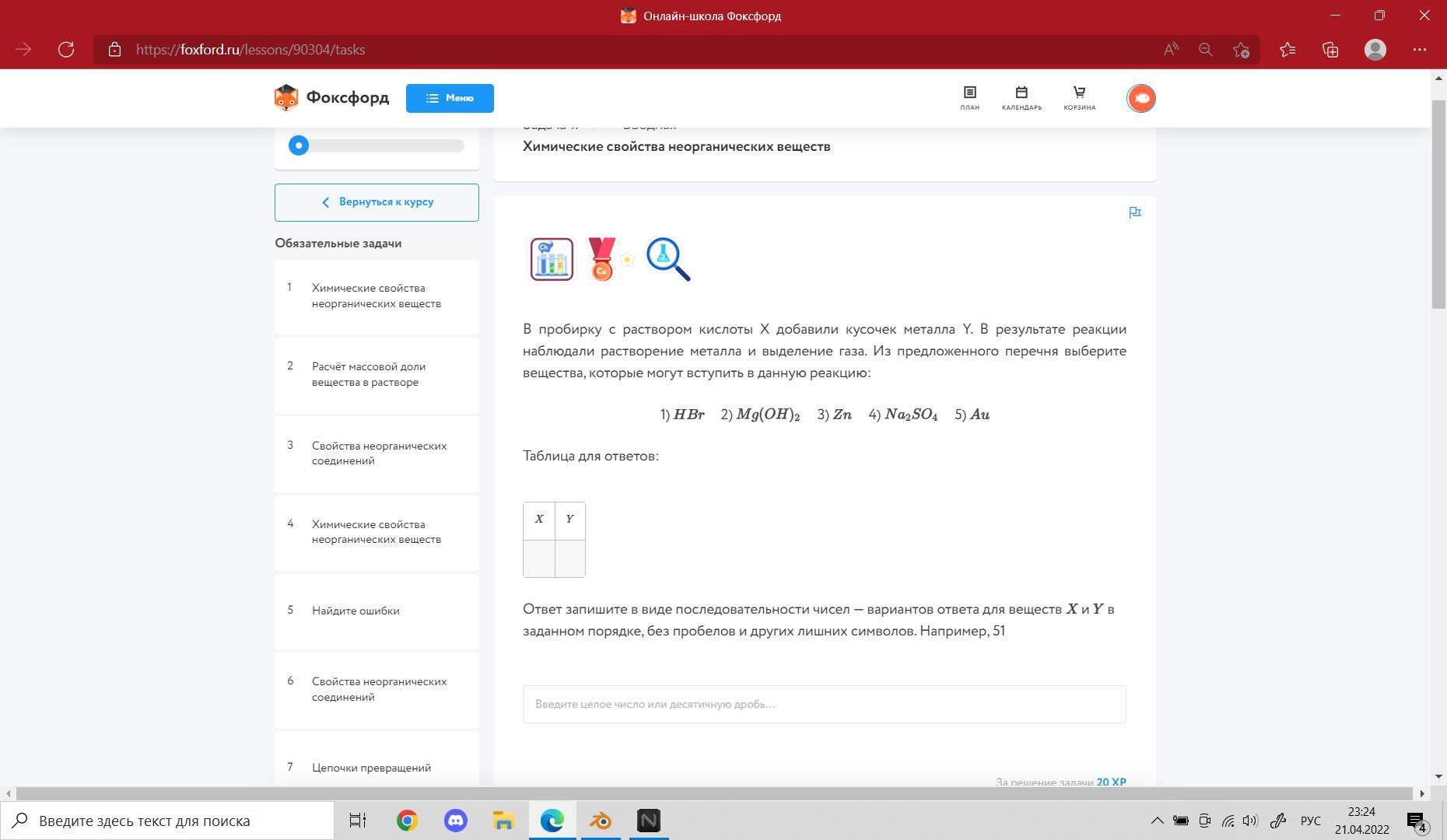Click the zoom out magnifier icon
Viewport: 1447px width, 840px height.
1206,50
